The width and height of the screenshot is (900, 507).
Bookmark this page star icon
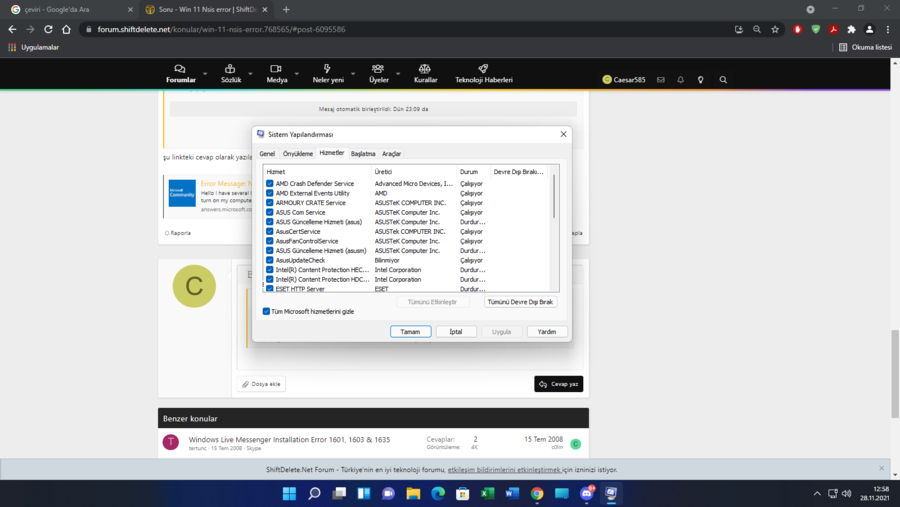775,29
